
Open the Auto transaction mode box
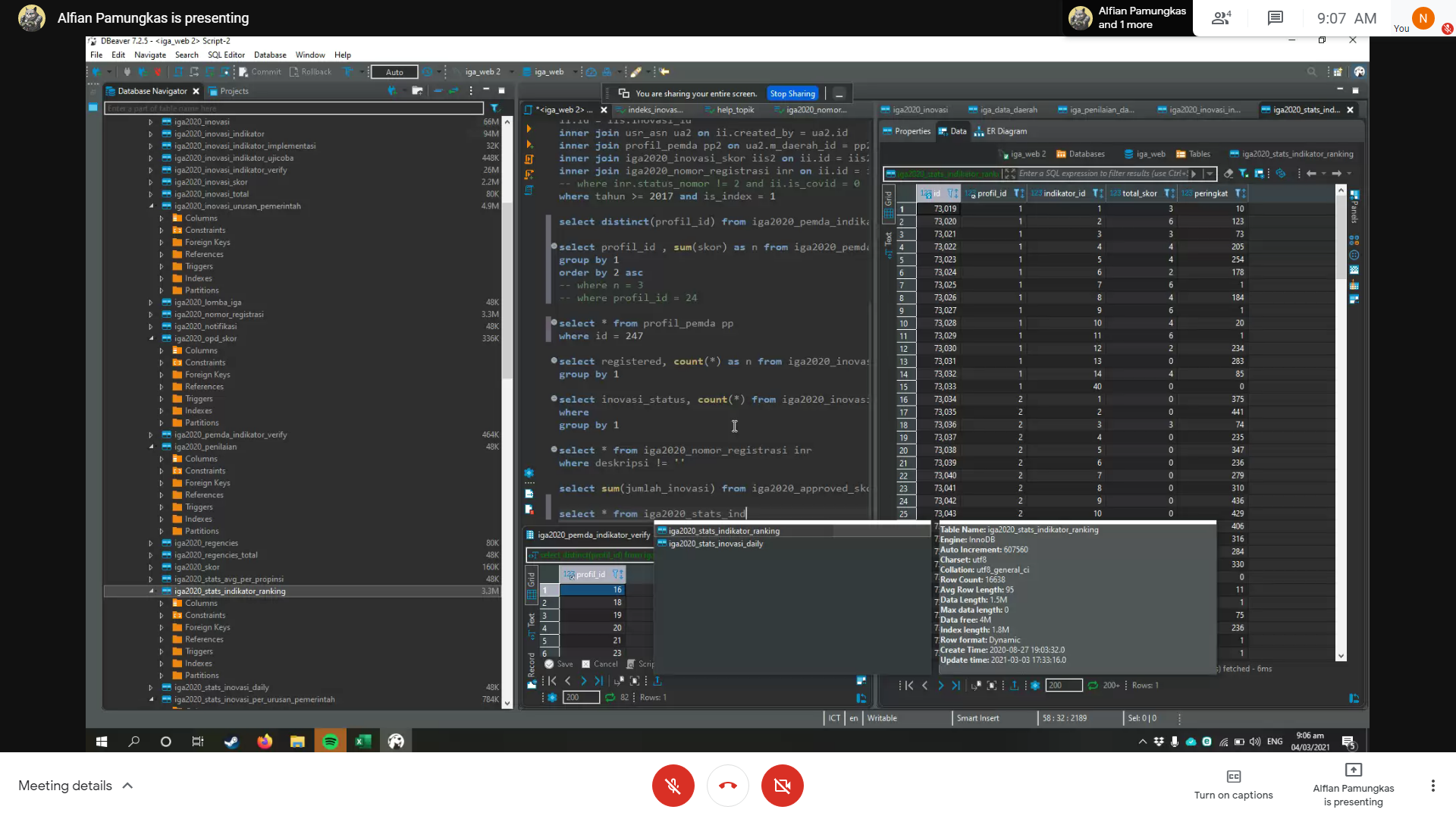coord(394,72)
